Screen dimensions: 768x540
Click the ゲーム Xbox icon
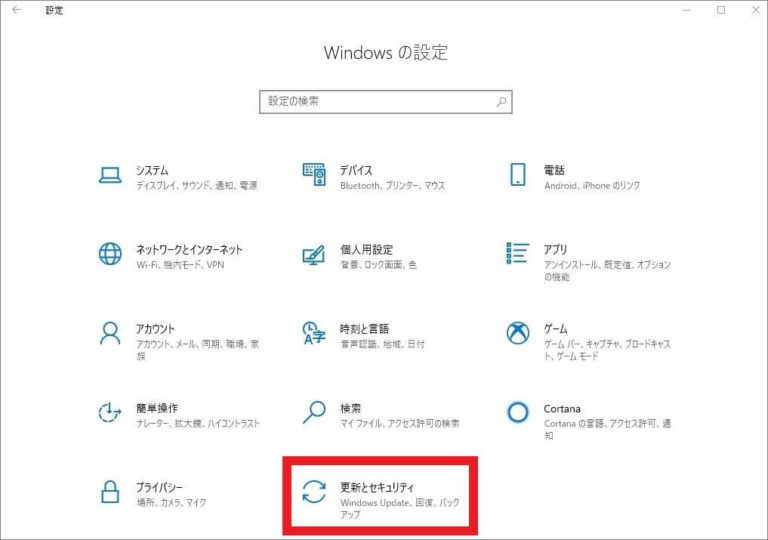tap(518, 333)
